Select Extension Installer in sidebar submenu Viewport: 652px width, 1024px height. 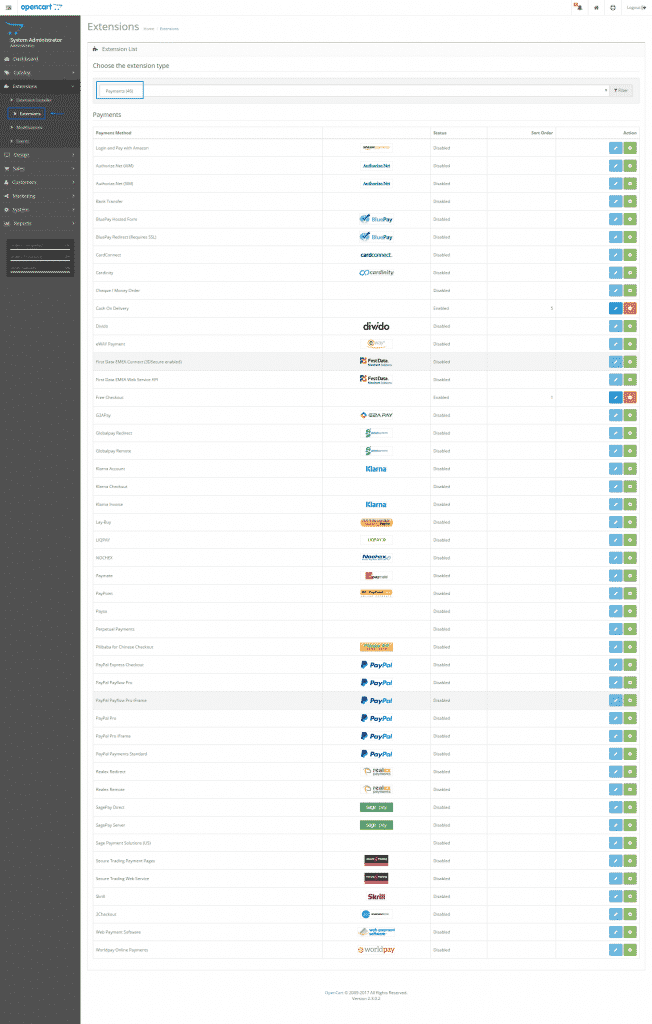[x=36, y=100]
